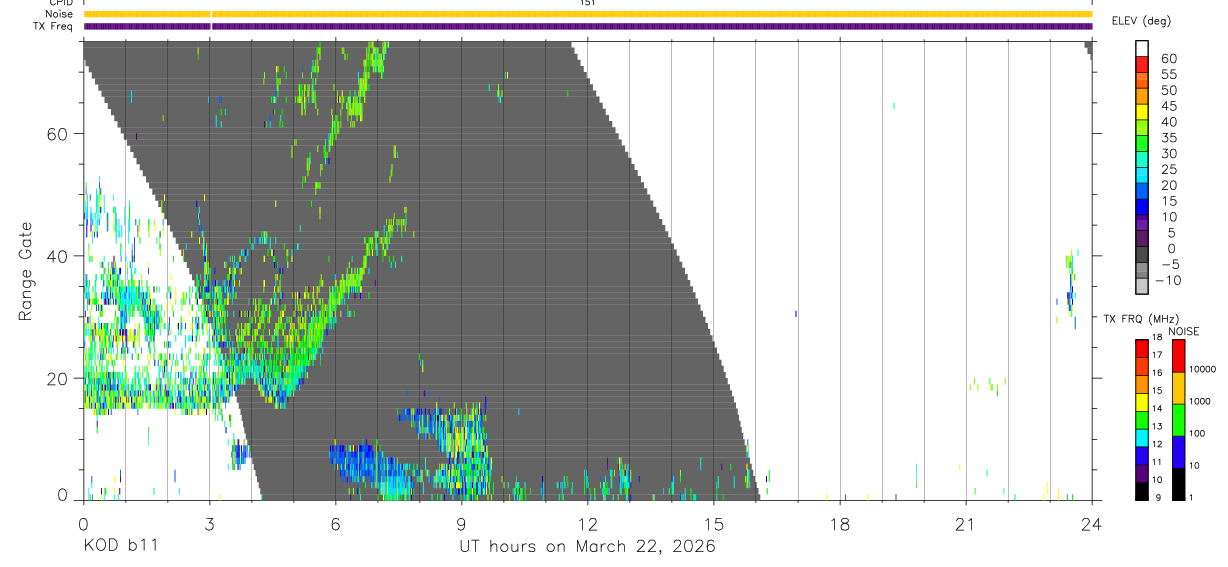The width and height of the screenshot is (1228, 567).
Task: Click the '55' label on the ELEV colorbar
Action: click(1168, 75)
